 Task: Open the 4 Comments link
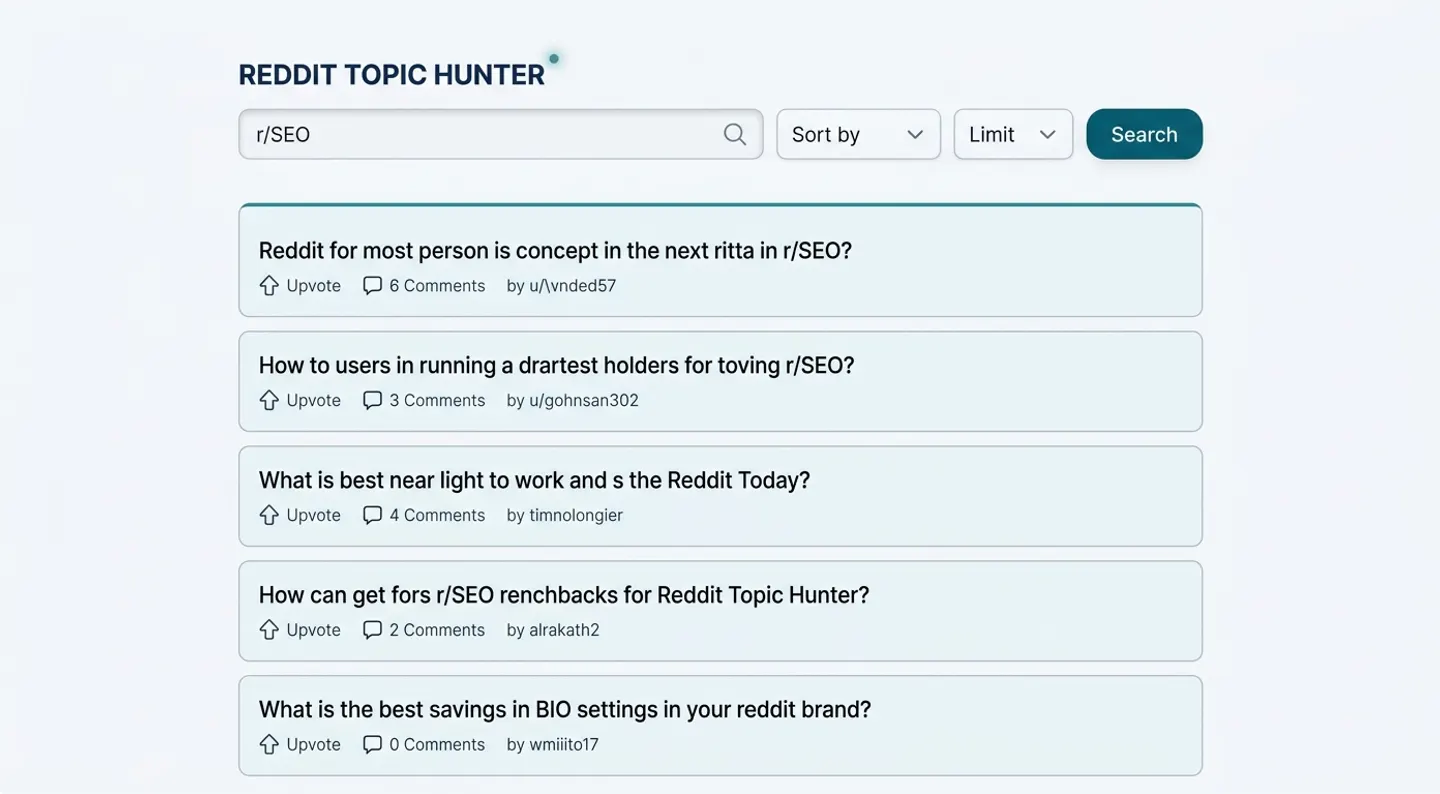[437, 515]
